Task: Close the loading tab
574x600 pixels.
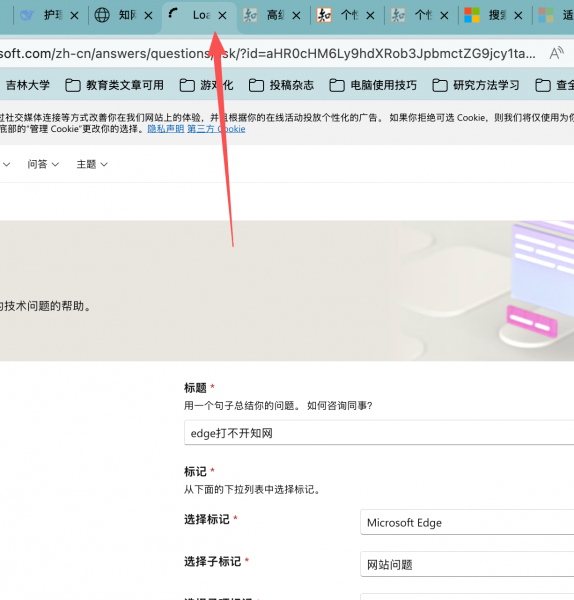Action: pyautogui.click(x=222, y=16)
